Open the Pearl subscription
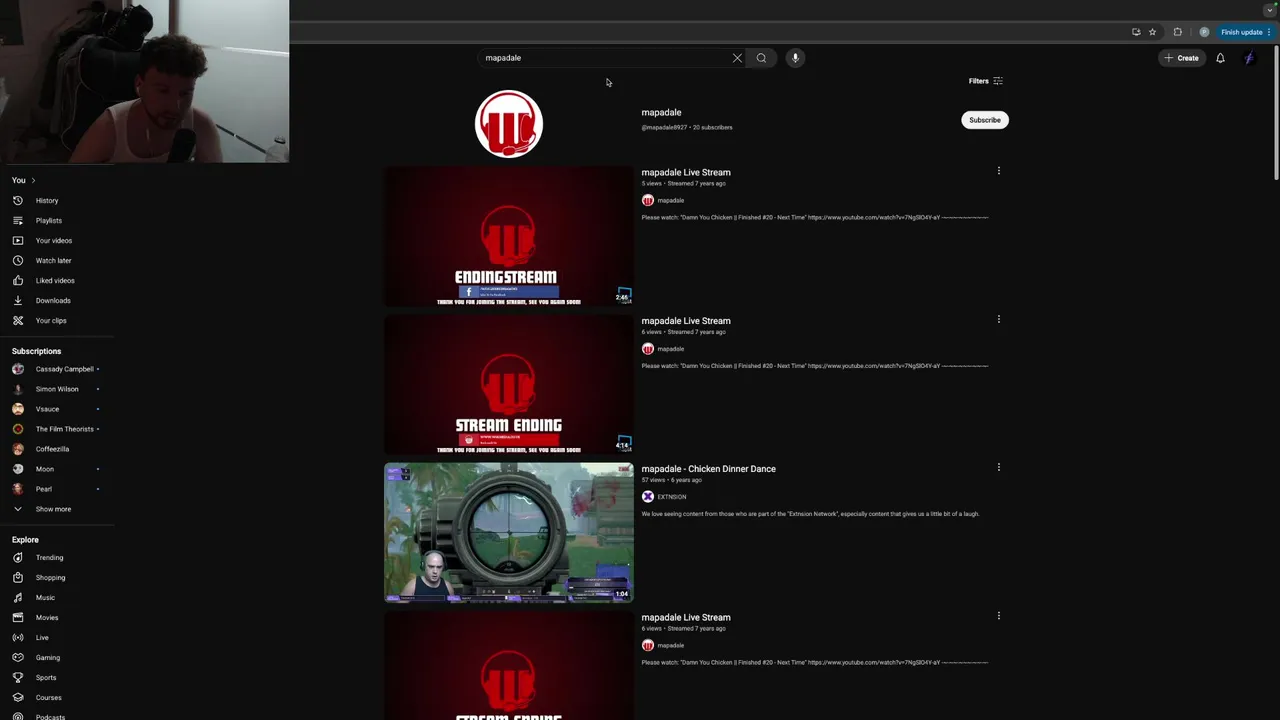This screenshot has height=720, width=1280. tap(57, 489)
